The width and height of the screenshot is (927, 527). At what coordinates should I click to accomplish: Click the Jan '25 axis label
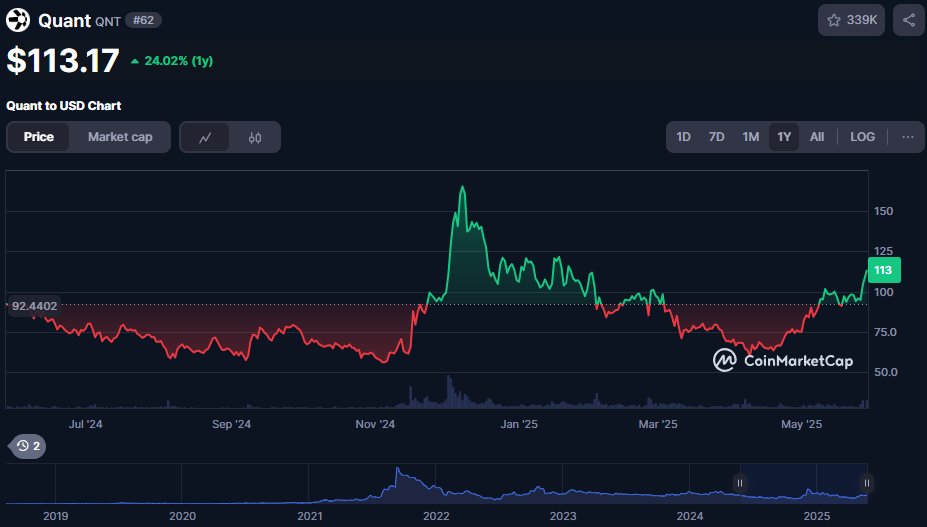(x=519, y=424)
